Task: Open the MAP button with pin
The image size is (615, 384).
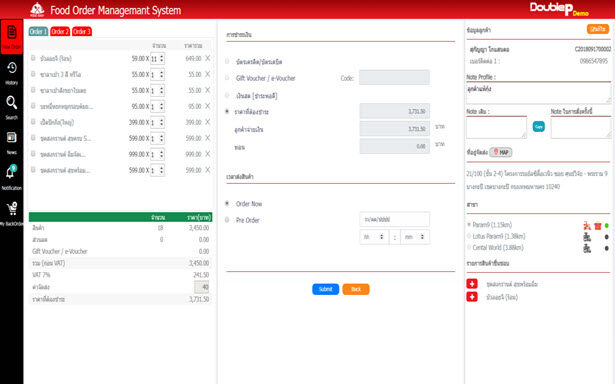Action: coord(501,152)
